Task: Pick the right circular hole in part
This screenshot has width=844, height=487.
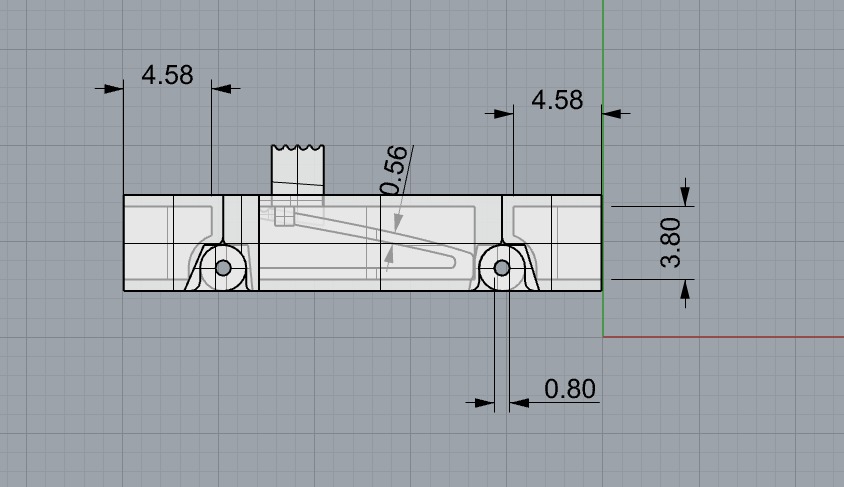Action: (x=502, y=267)
